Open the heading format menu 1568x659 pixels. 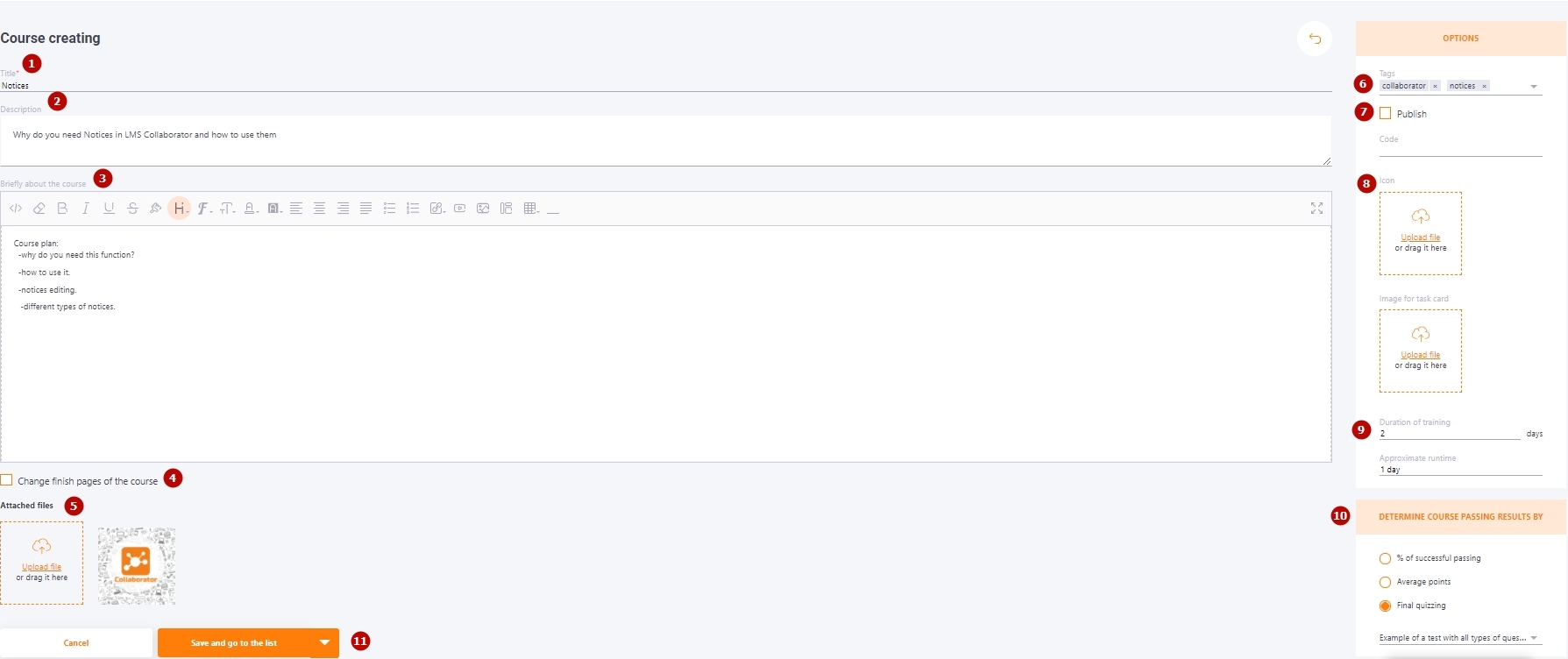pyautogui.click(x=179, y=209)
